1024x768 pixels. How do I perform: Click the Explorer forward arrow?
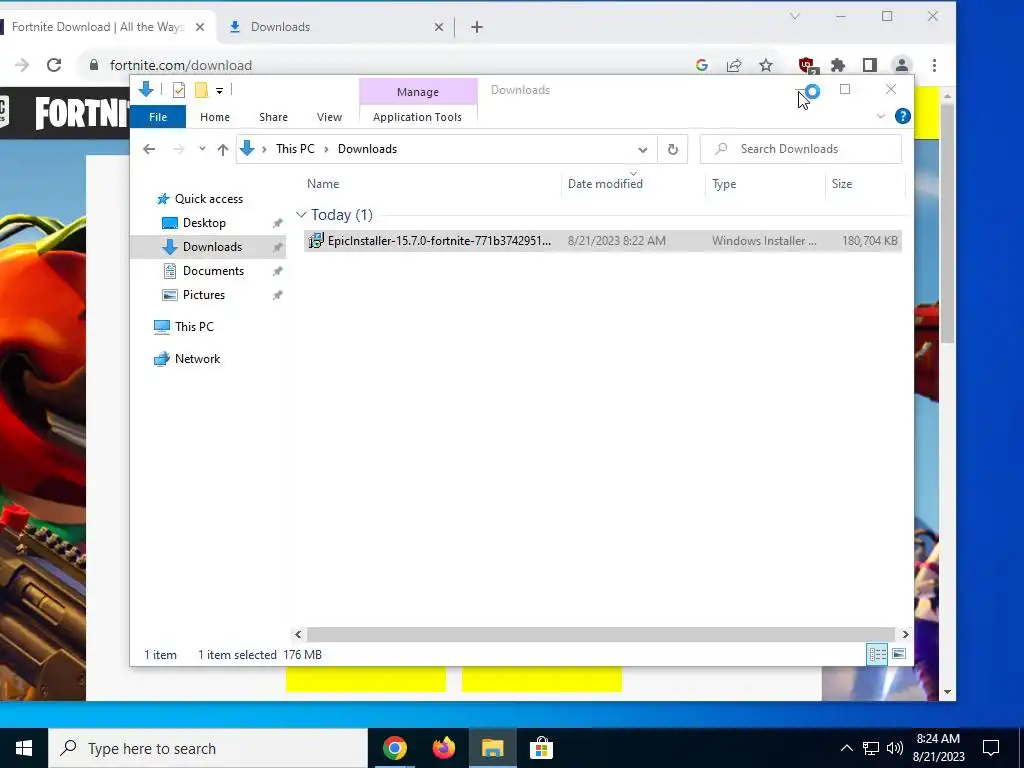click(x=178, y=149)
